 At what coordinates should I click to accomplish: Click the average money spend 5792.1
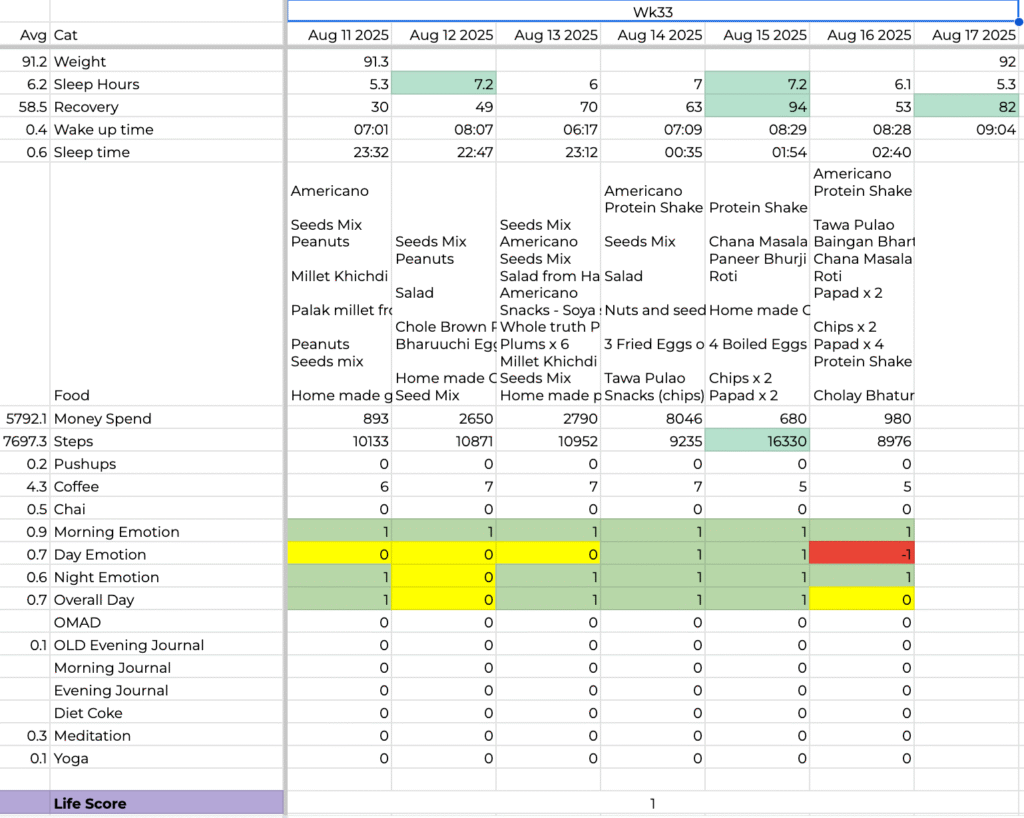coord(27,418)
